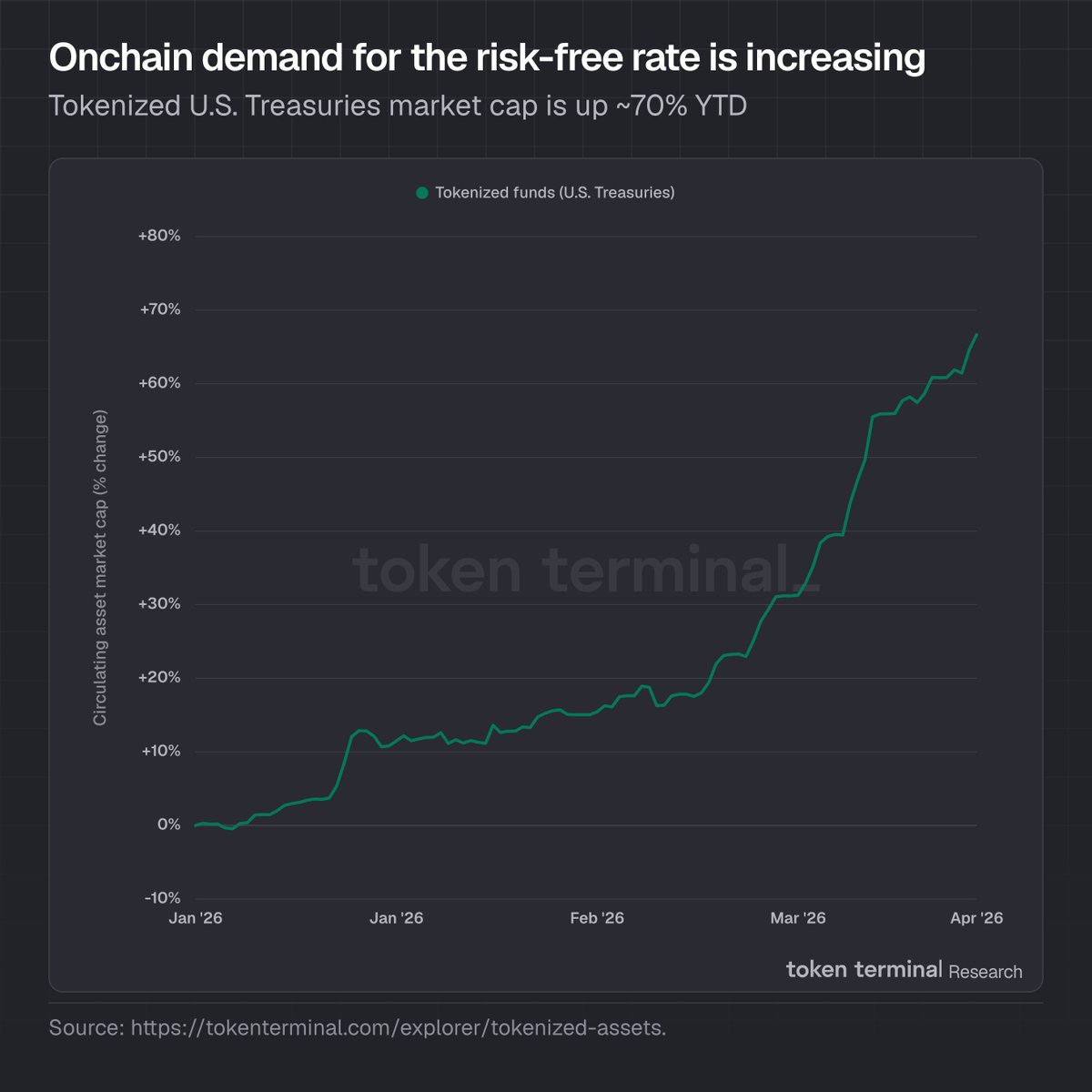The width and height of the screenshot is (1092, 1092).
Task: Select the chart headline about onchain demand
Action: (487, 58)
